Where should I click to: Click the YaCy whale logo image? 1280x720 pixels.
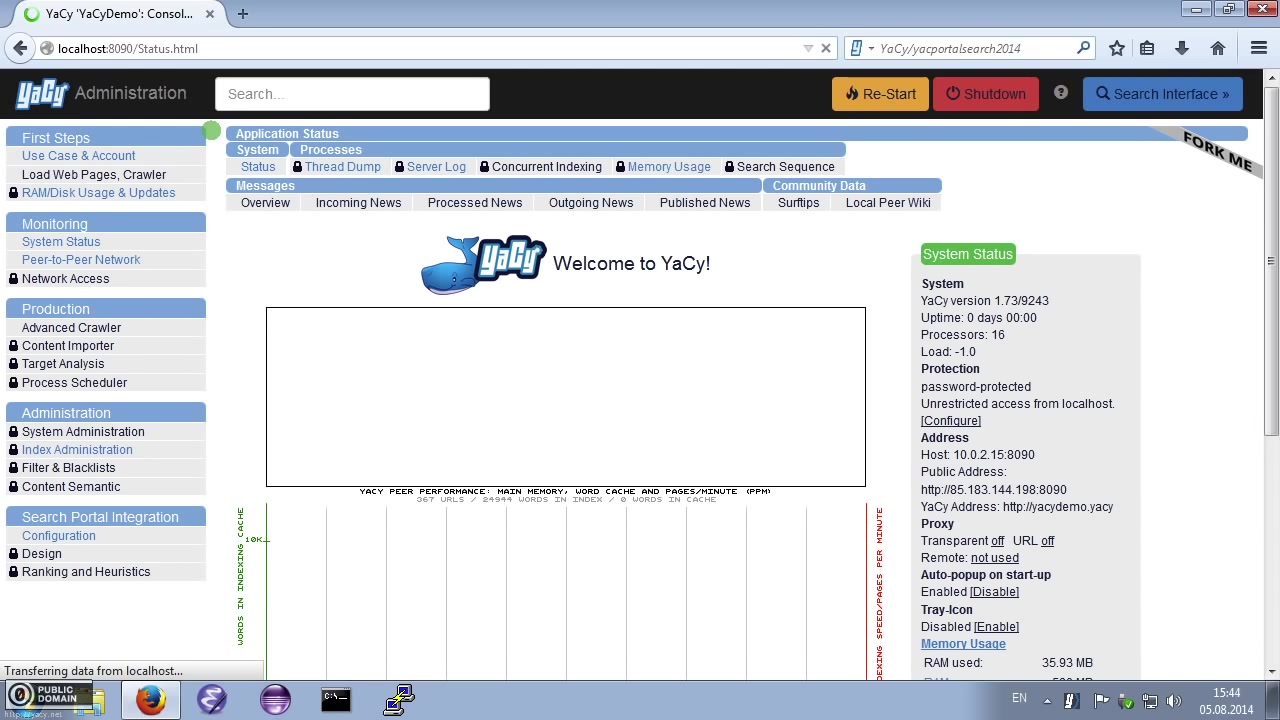coord(484,265)
